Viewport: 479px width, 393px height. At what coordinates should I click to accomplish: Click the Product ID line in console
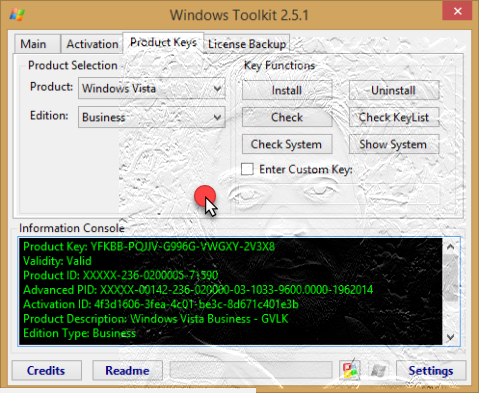tap(121, 275)
